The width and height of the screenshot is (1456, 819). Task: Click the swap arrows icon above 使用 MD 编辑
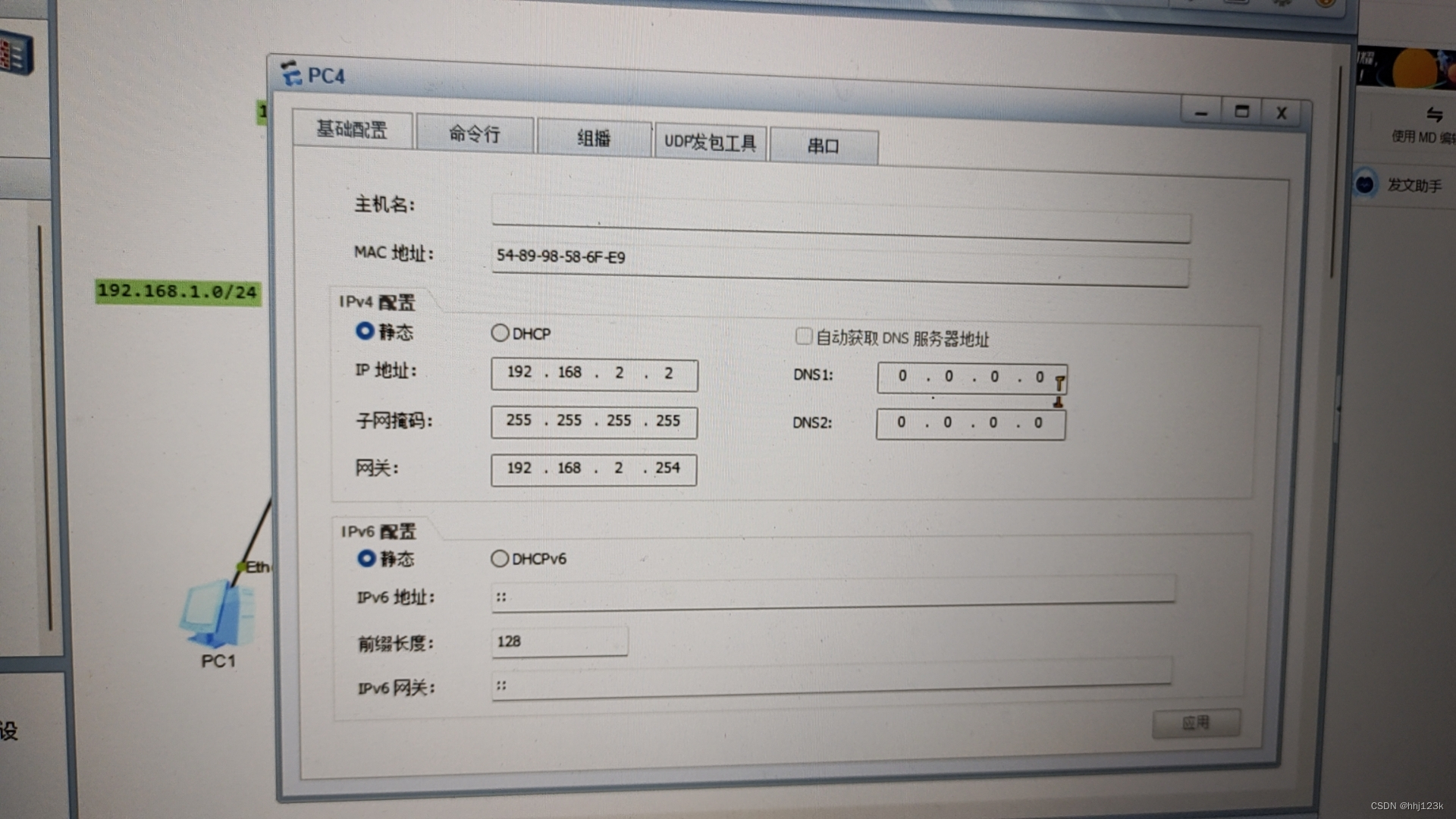(x=1435, y=115)
